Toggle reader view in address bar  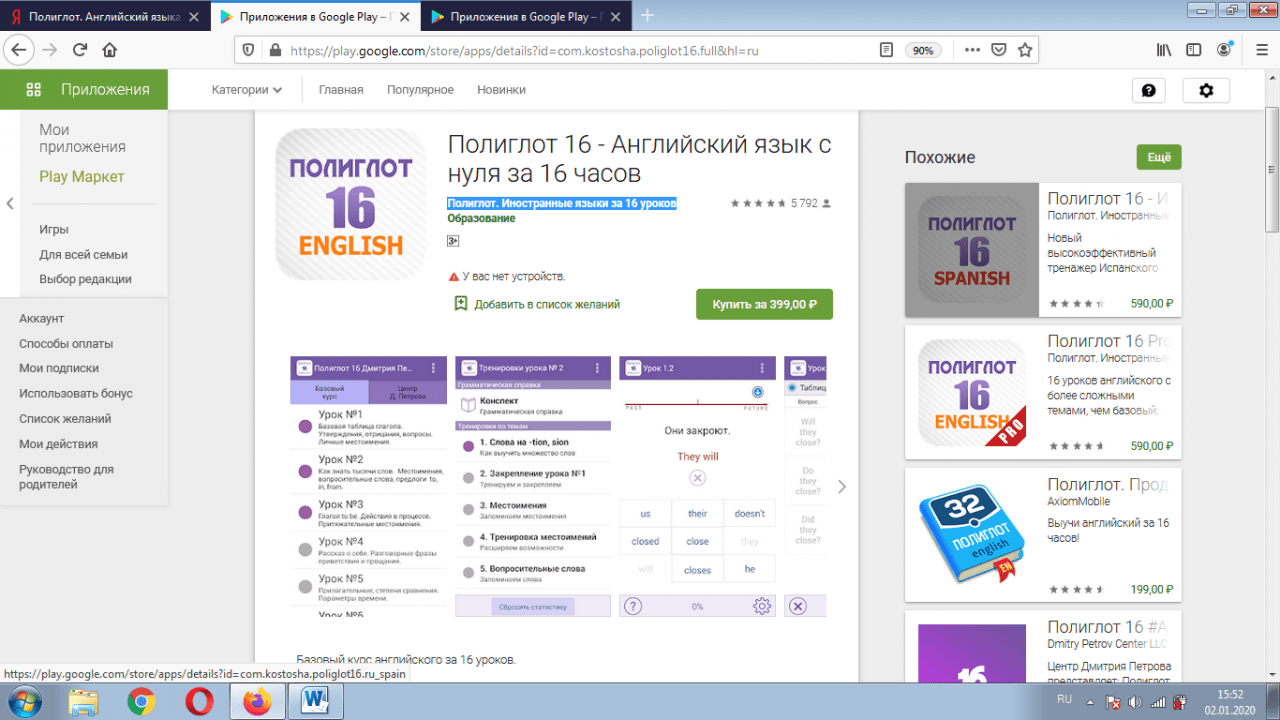(x=885, y=50)
